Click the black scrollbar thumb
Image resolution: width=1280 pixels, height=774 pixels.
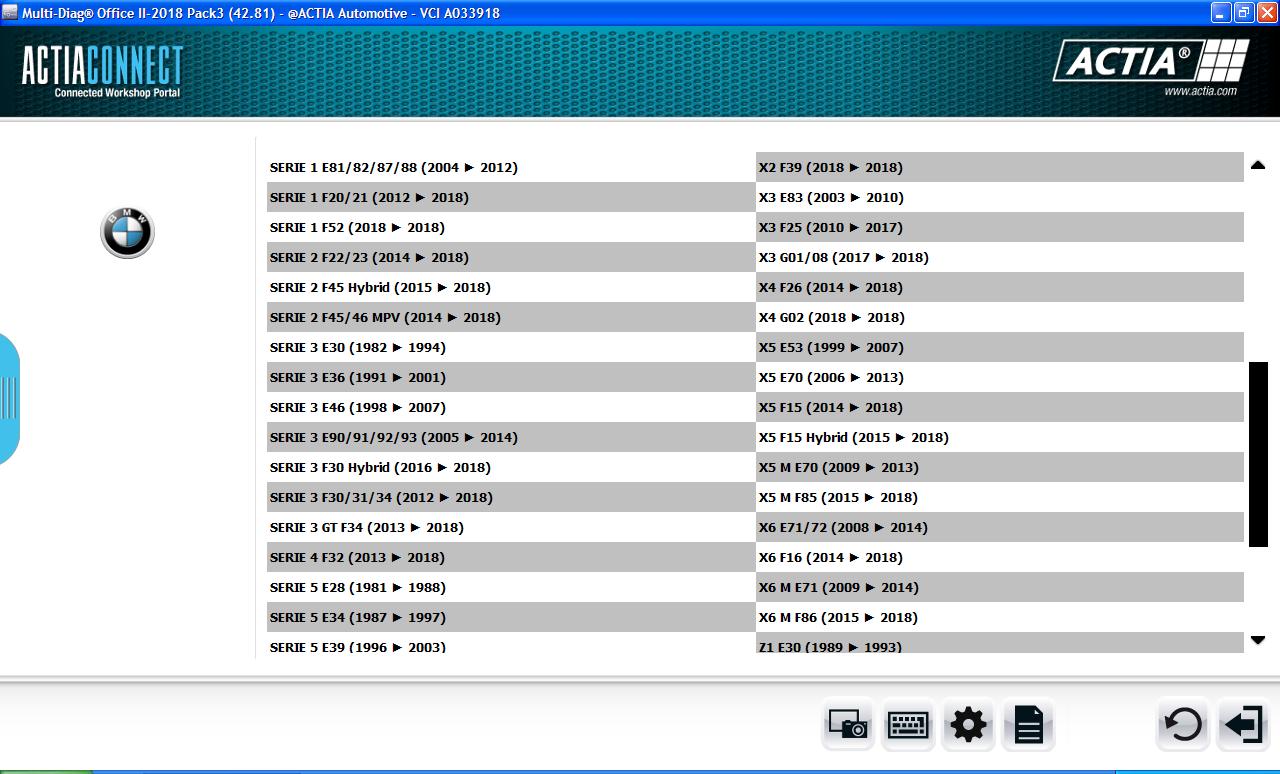[1258, 454]
